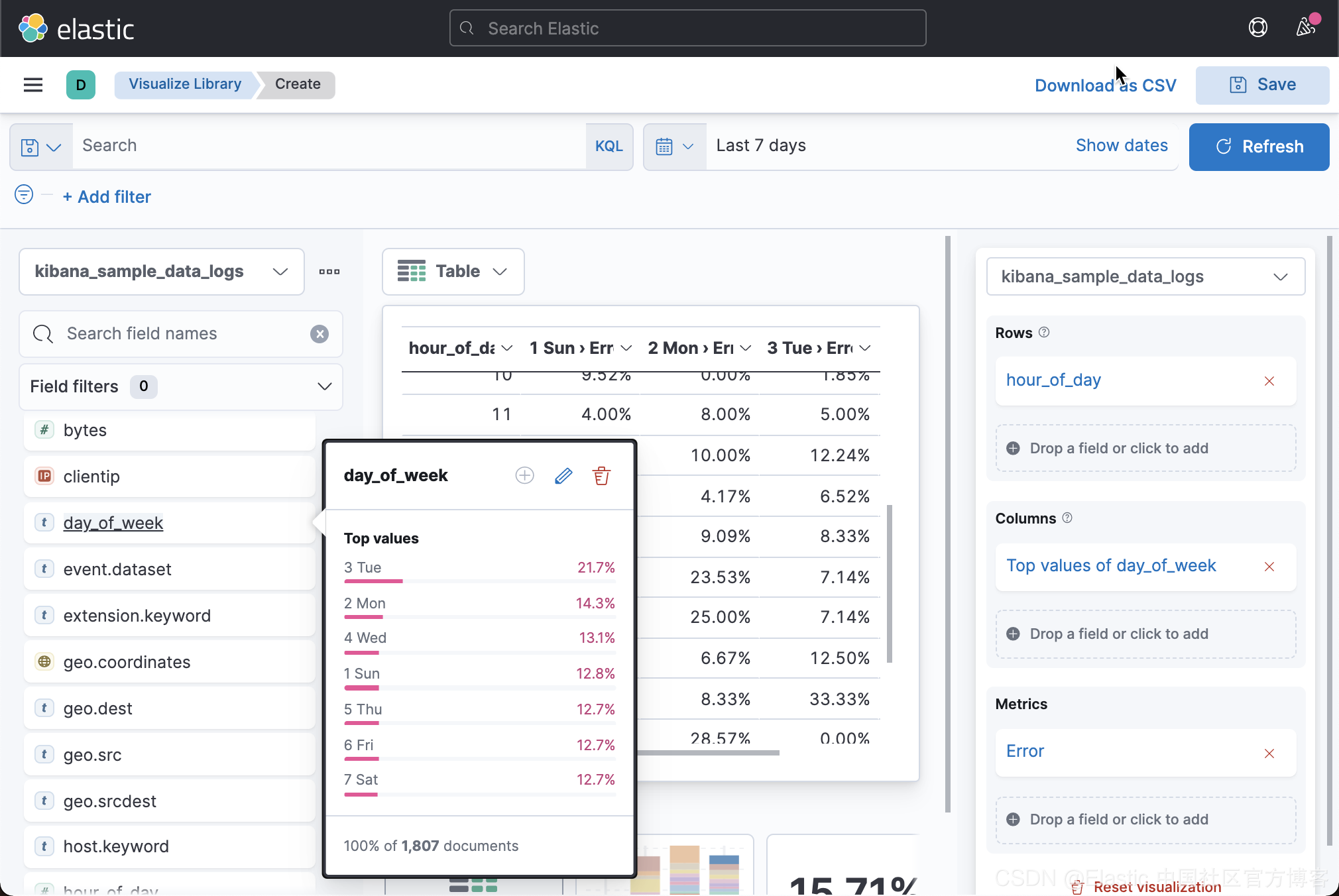1339x896 pixels.
Task: Open the hamburger navigation menu
Action: 33,85
